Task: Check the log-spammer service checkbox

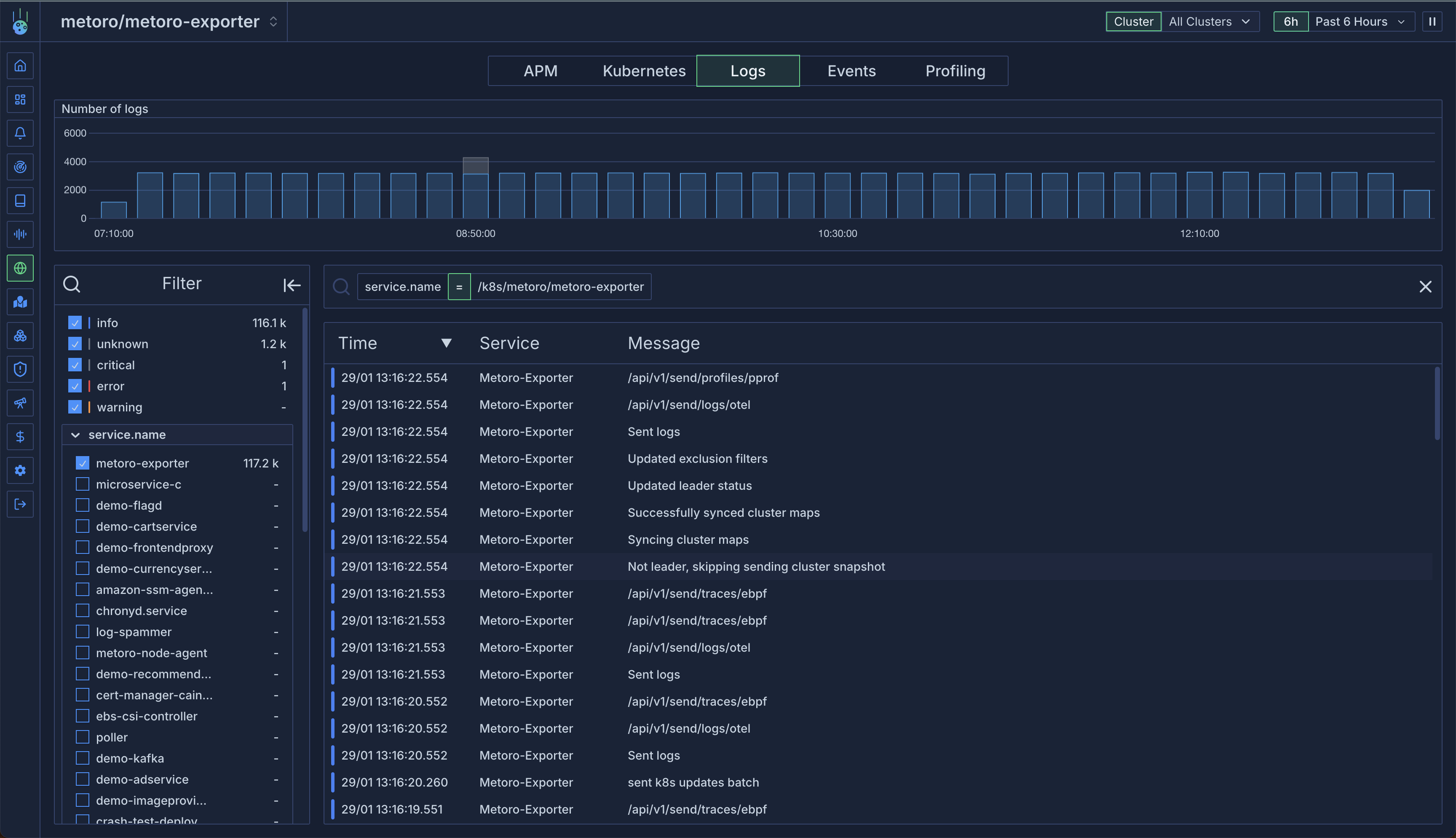Action: tap(82, 632)
